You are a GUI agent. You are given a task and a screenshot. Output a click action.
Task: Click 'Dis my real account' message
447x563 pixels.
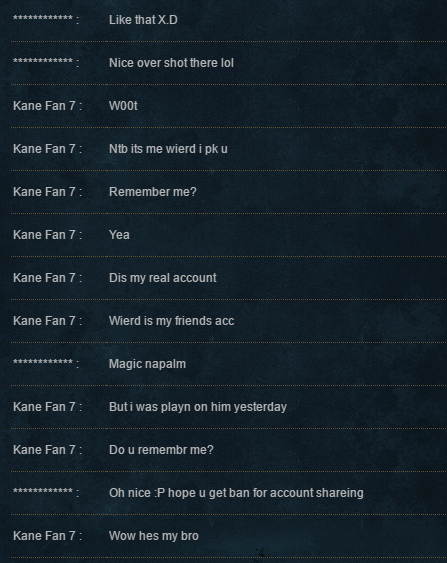coord(163,278)
